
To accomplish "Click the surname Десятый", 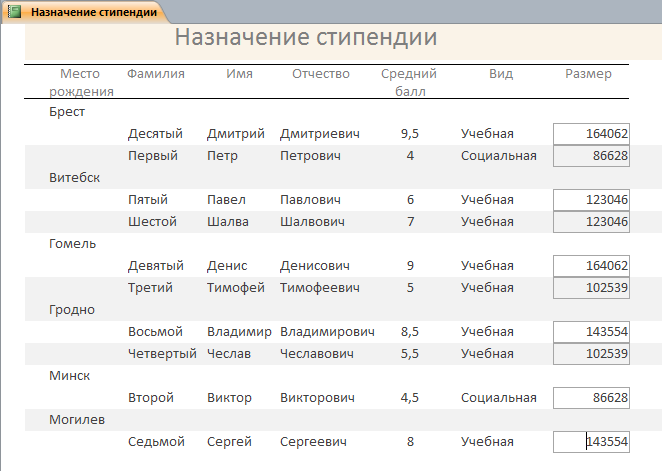I will pyautogui.click(x=155, y=134).
